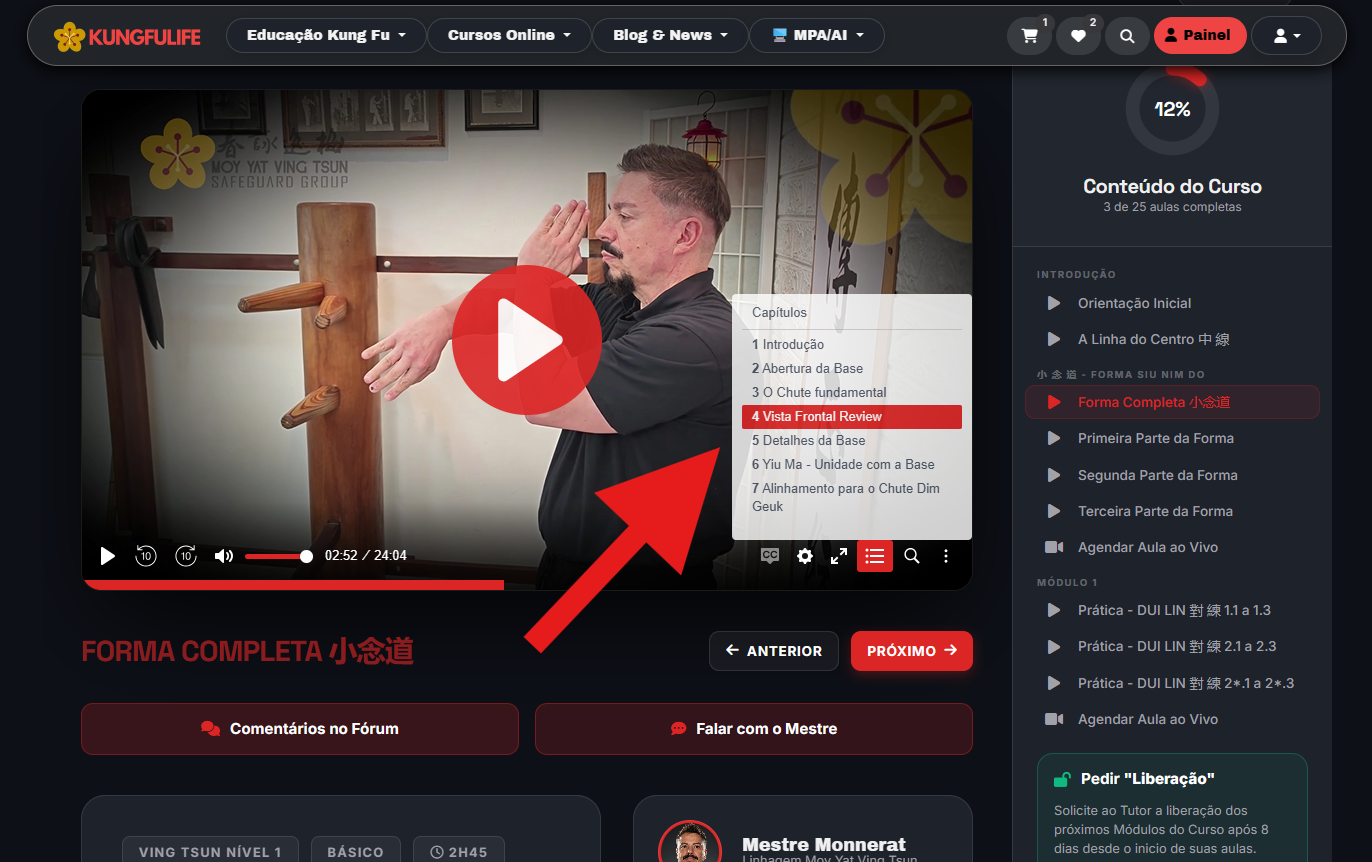Click the VING TSUN NÍVEL 1 tag
1372x862 pixels.
210,852
